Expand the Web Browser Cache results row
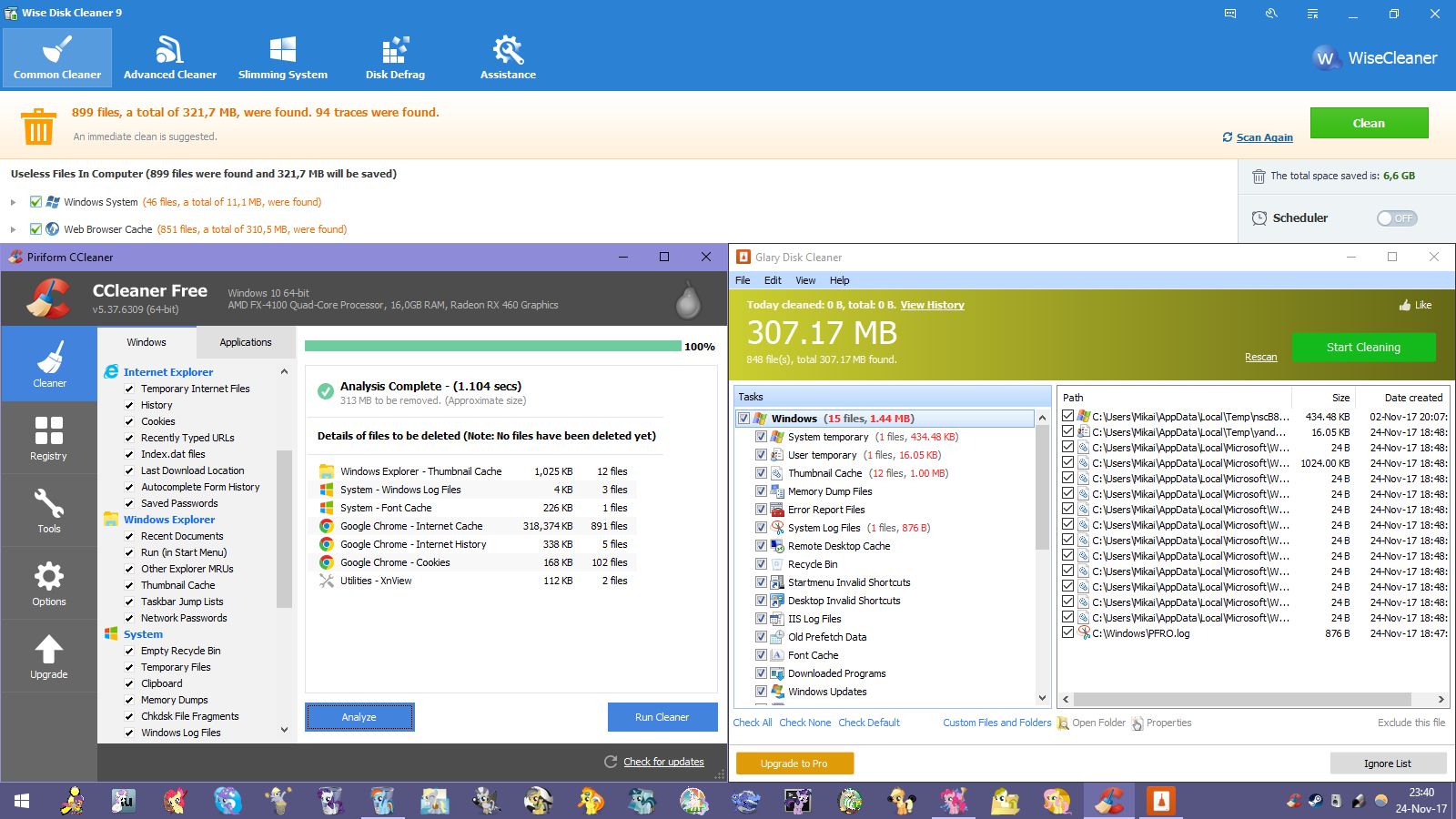The width and height of the screenshot is (1456, 819). point(13,229)
